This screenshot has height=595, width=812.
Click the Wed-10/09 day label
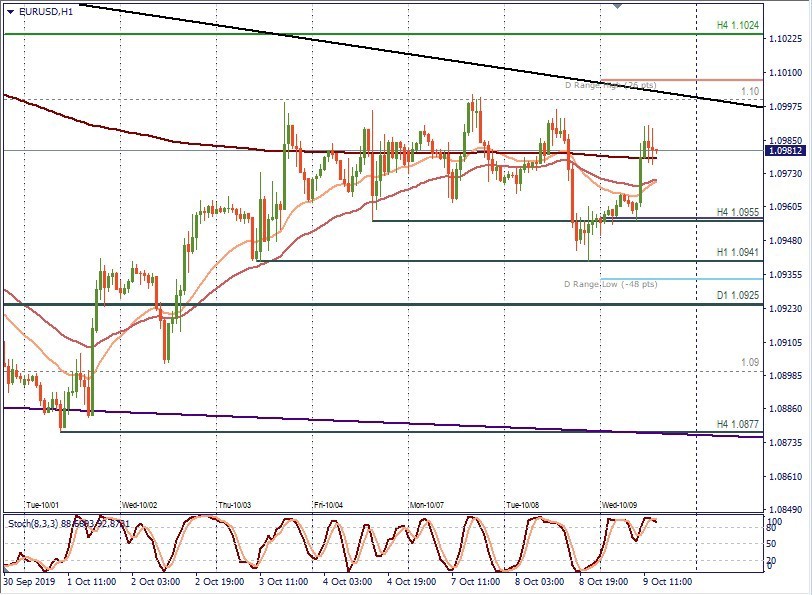pos(620,504)
